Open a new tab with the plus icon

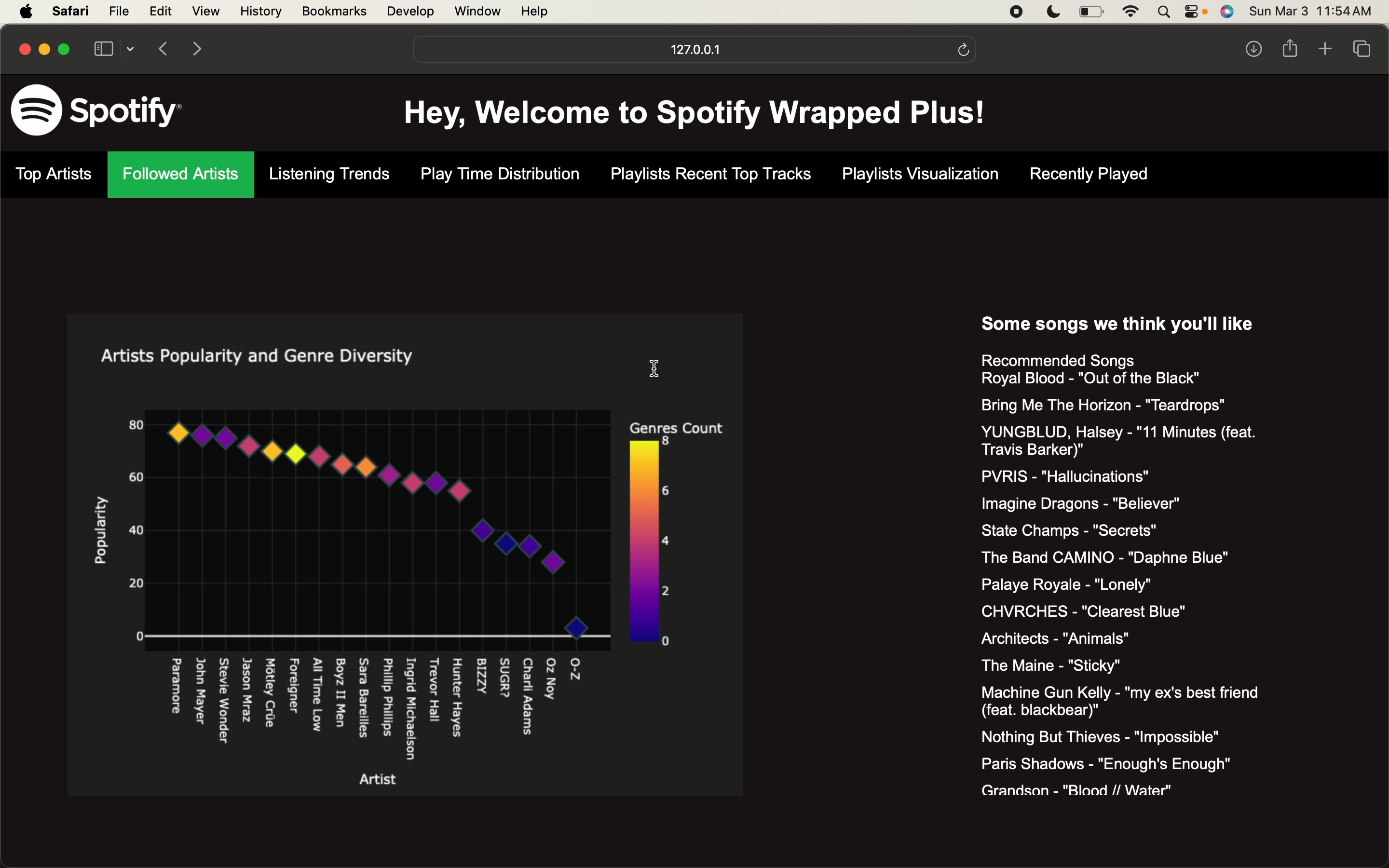pyautogui.click(x=1325, y=49)
